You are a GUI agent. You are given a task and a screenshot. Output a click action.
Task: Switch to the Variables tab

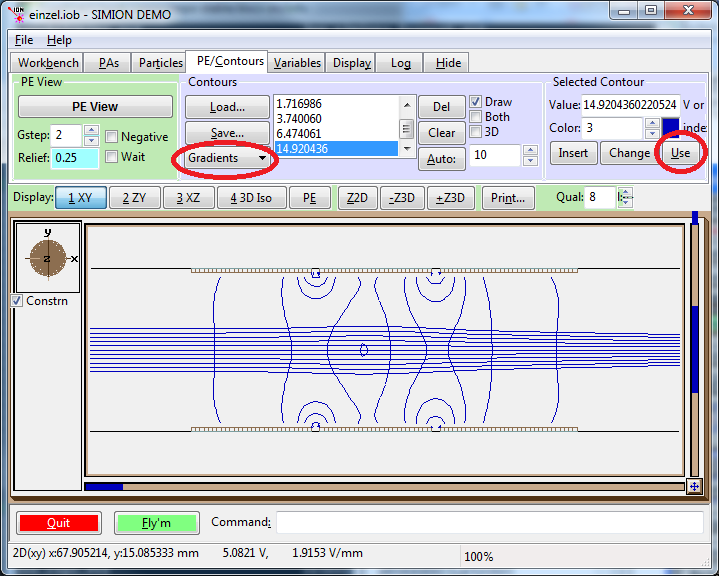[x=297, y=62]
